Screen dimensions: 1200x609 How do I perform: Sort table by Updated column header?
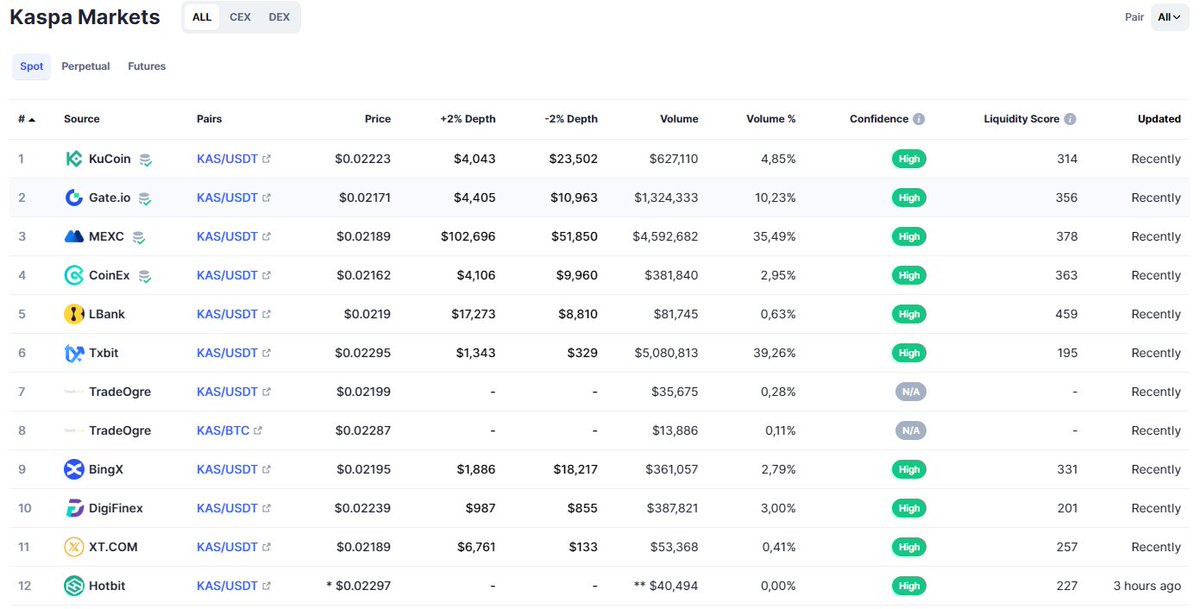coord(1159,119)
